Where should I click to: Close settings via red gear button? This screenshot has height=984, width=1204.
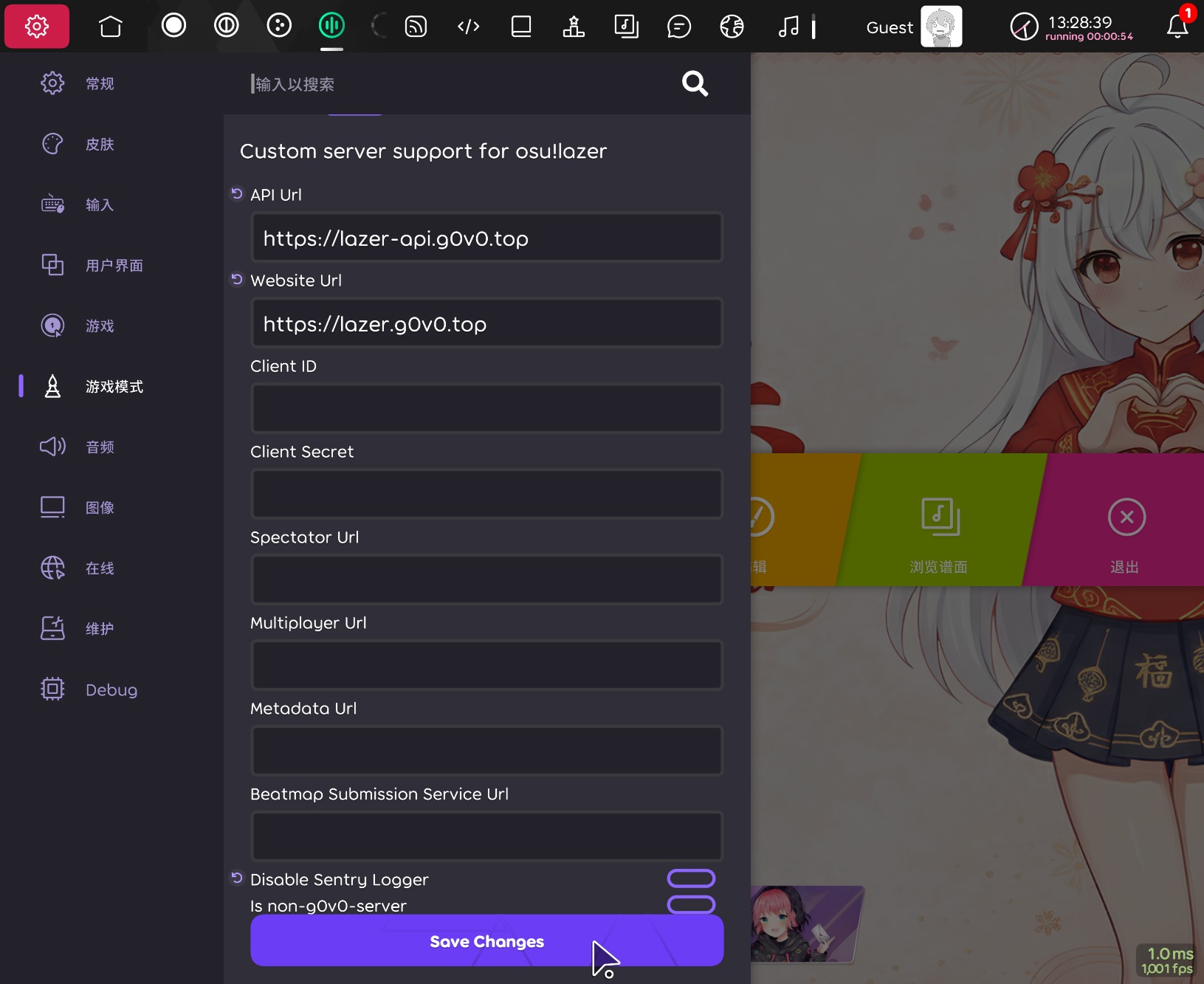point(37,27)
